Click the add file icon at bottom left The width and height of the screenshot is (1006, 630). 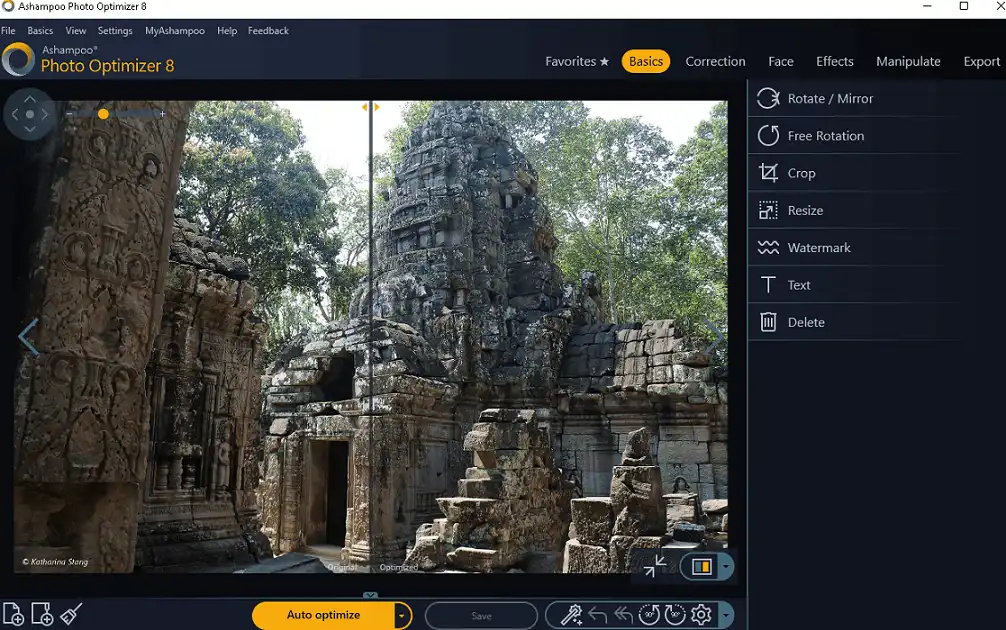(x=13, y=614)
